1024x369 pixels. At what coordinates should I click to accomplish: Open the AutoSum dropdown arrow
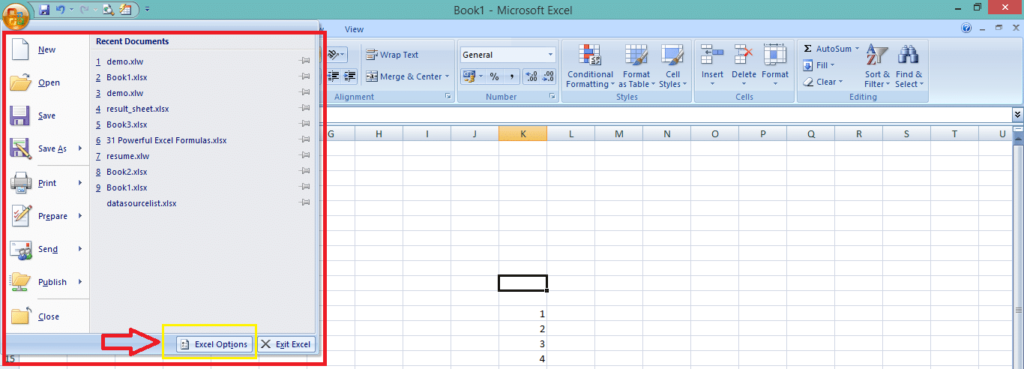coord(857,49)
